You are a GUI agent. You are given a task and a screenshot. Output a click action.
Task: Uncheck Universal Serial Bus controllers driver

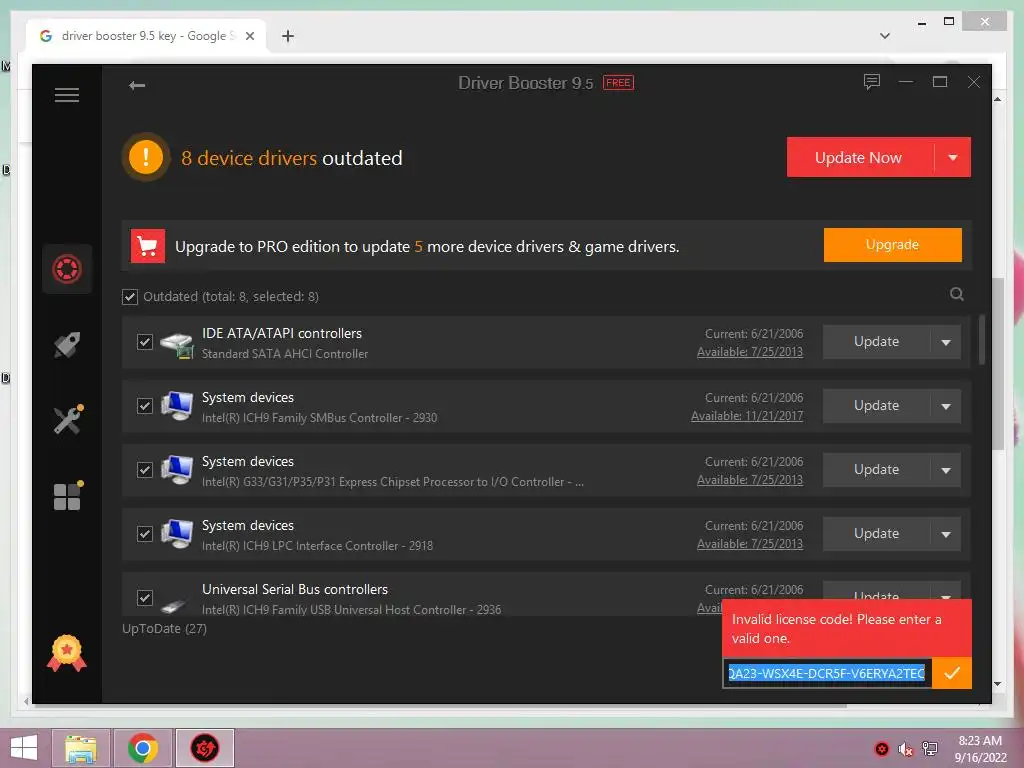tap(145, 598)
